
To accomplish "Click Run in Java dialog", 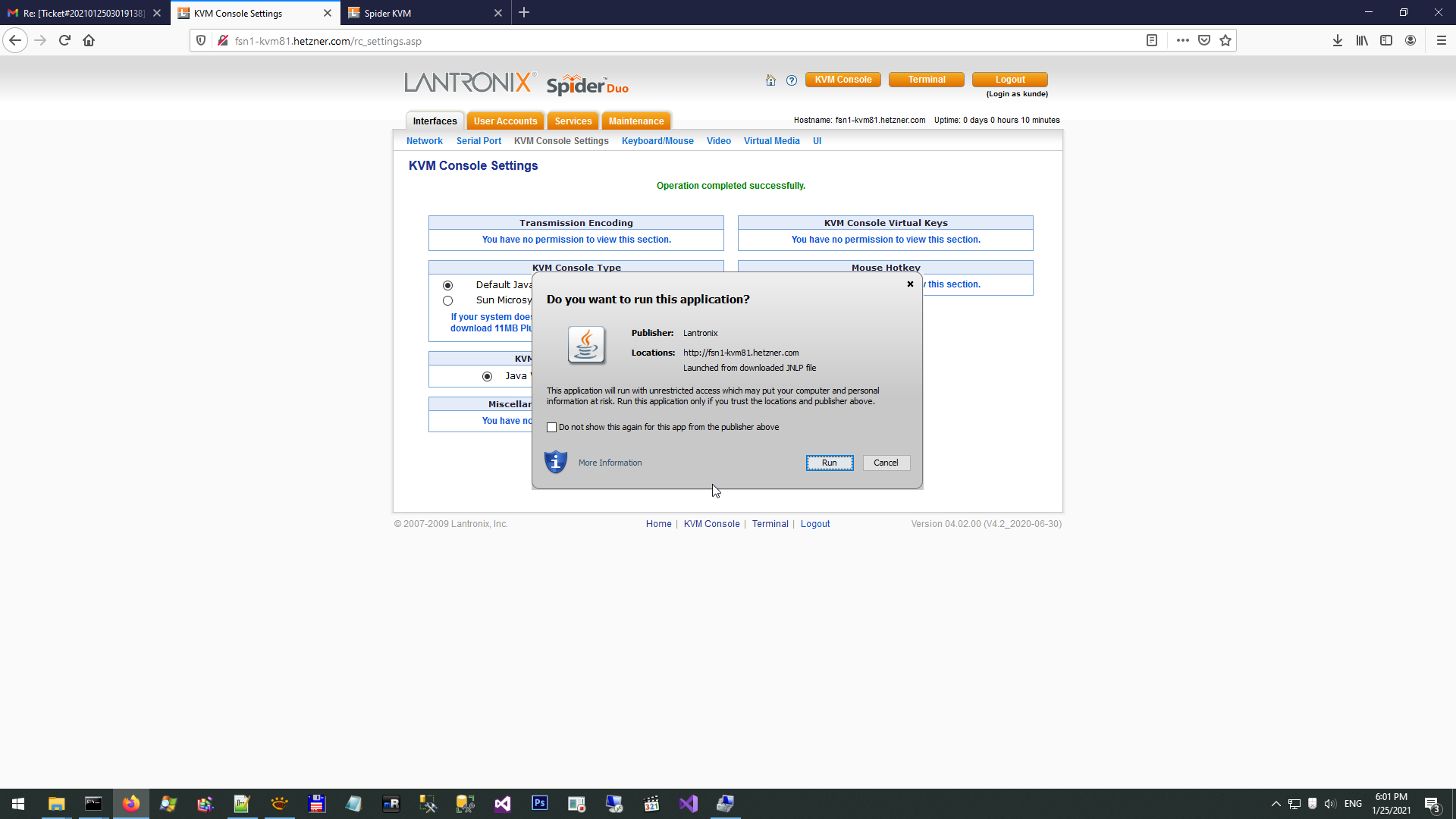I will (829, 463).
